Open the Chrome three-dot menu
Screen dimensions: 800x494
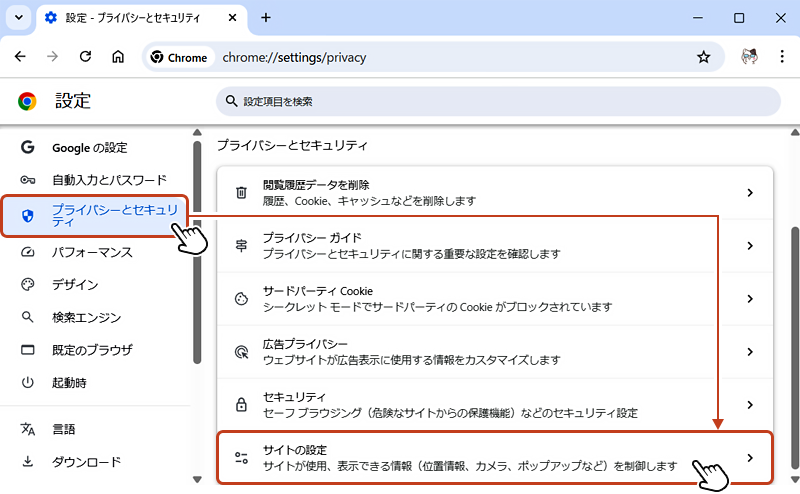click(x=782, y=57)
